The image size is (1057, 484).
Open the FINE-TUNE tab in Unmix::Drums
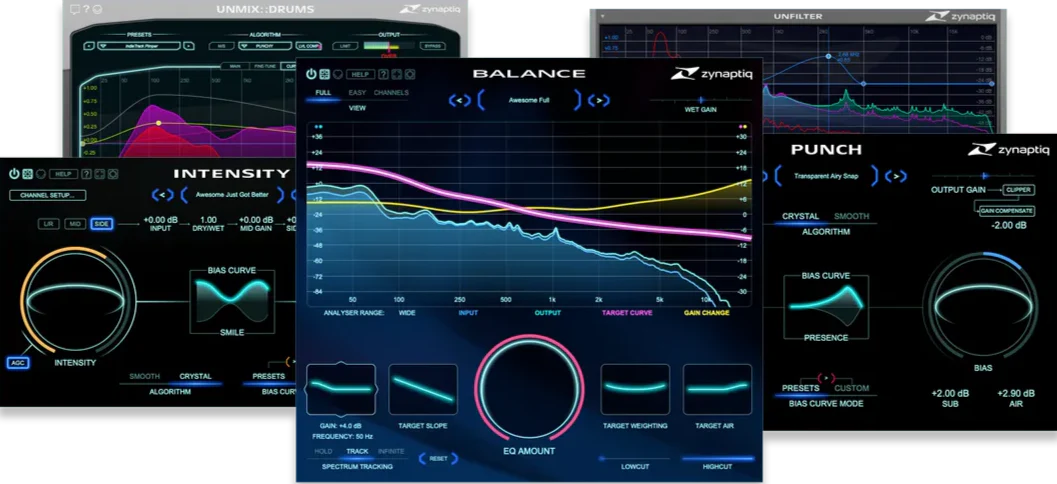[x=264, y=66]
